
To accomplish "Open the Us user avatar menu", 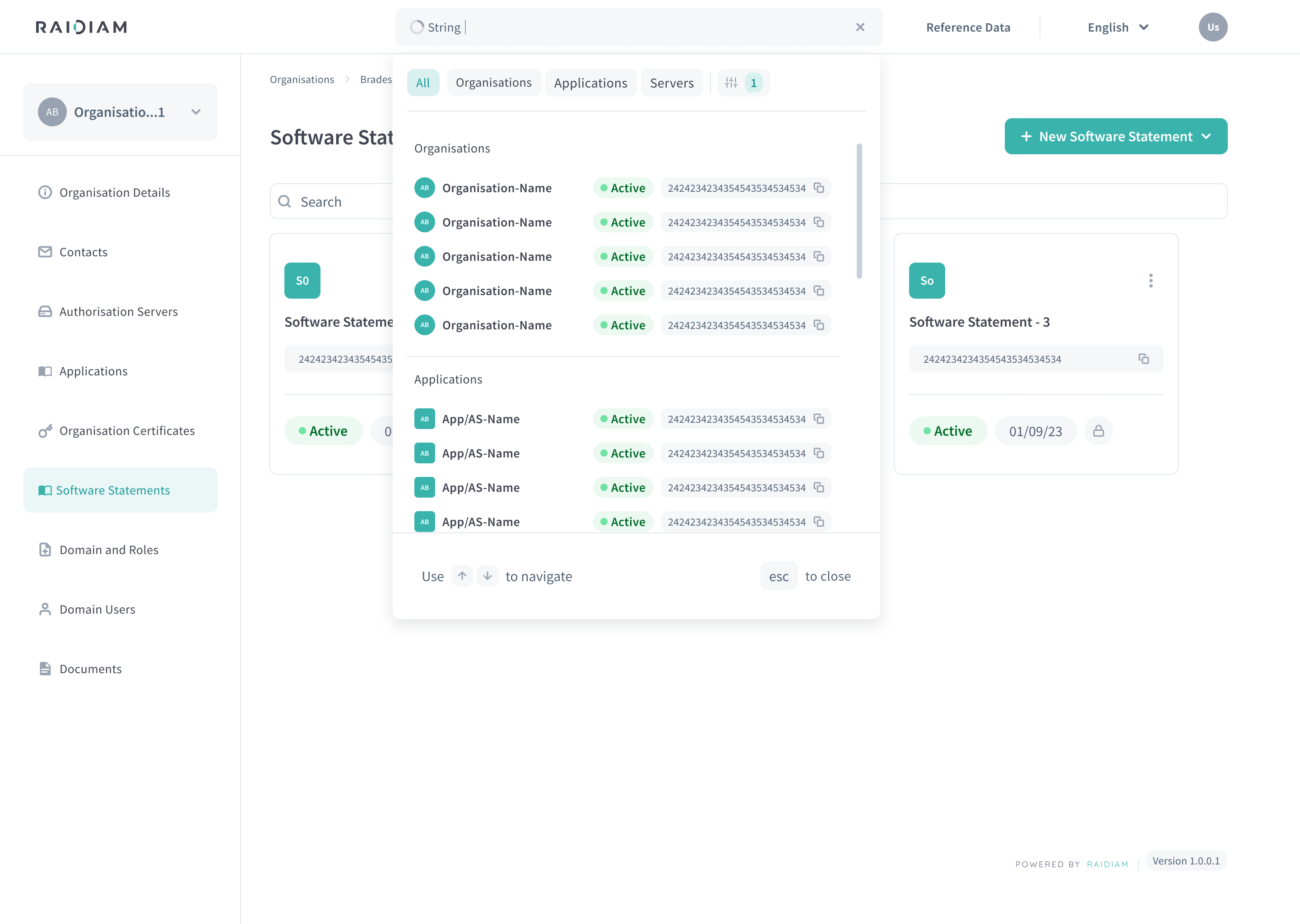I will tap(1213, 28).
